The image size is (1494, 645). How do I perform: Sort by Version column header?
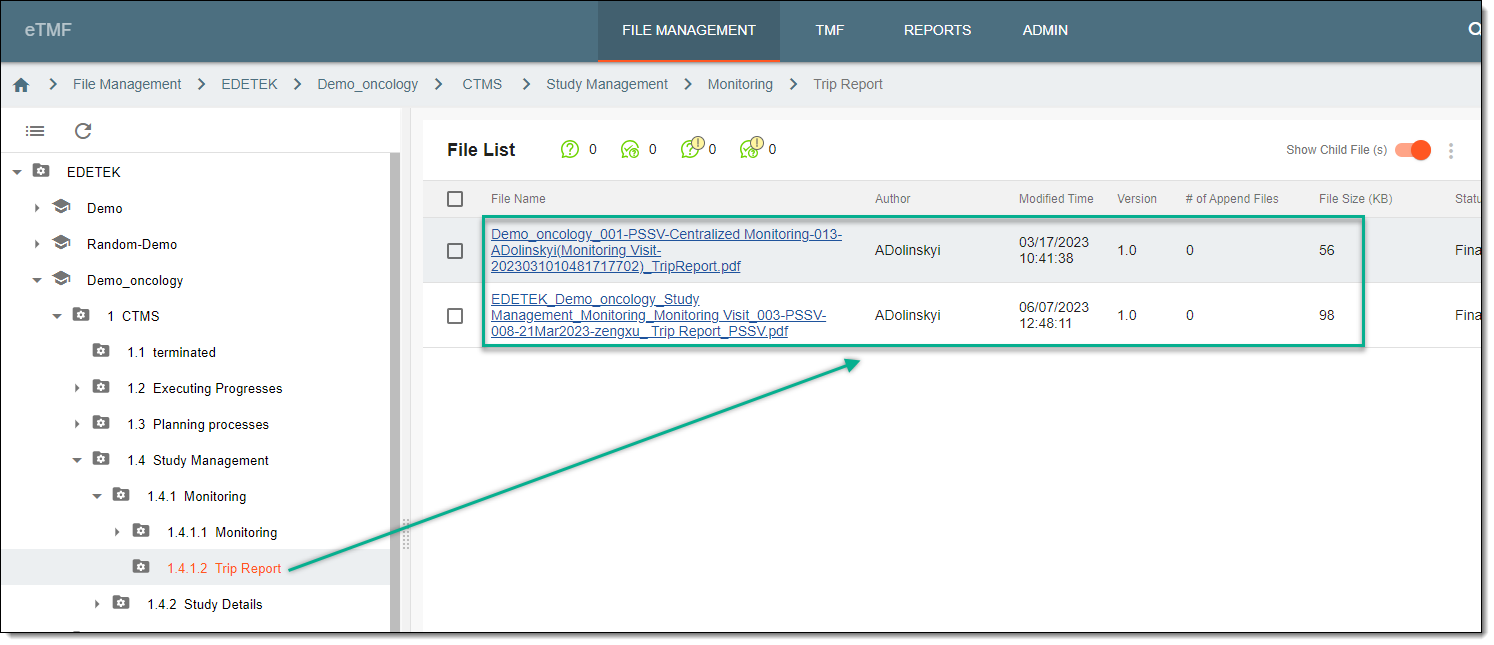point(1137,199)
